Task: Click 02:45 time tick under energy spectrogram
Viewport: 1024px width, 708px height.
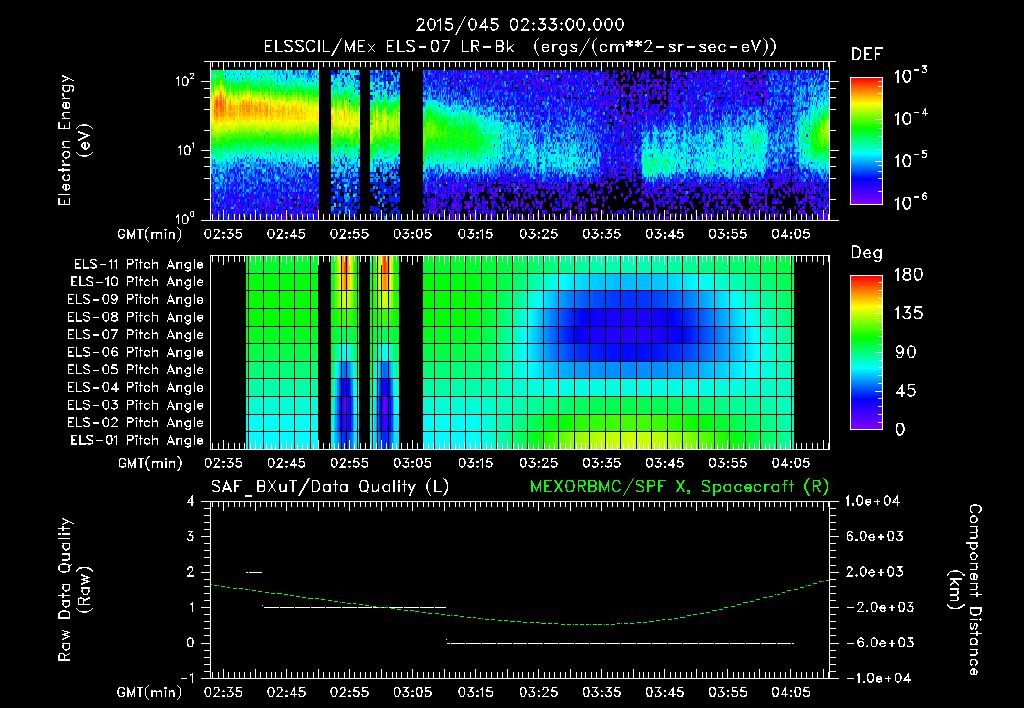Action: point(286,234)
